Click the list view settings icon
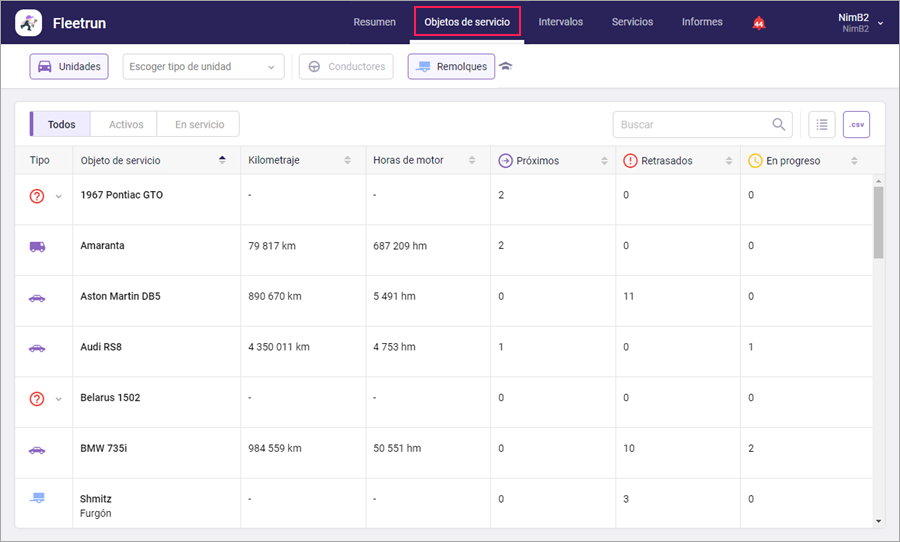 (821, 124)
